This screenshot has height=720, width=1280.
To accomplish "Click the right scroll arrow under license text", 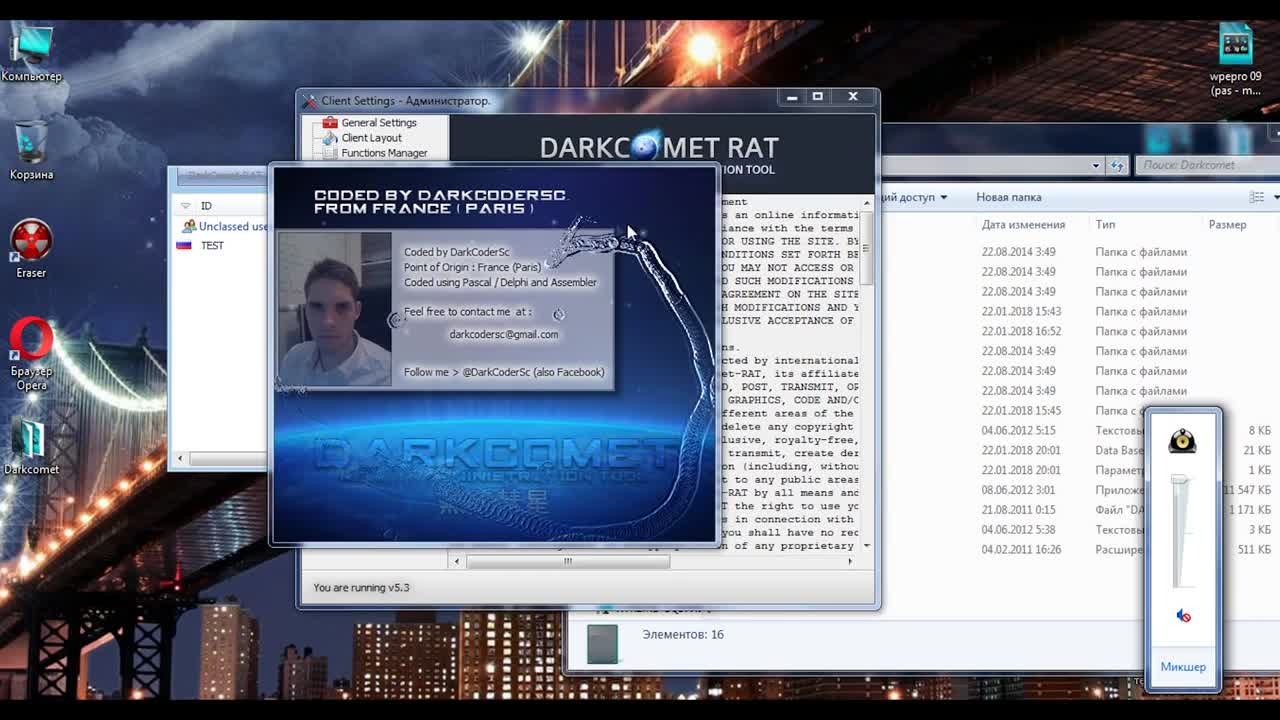I will tap(850, 561).
